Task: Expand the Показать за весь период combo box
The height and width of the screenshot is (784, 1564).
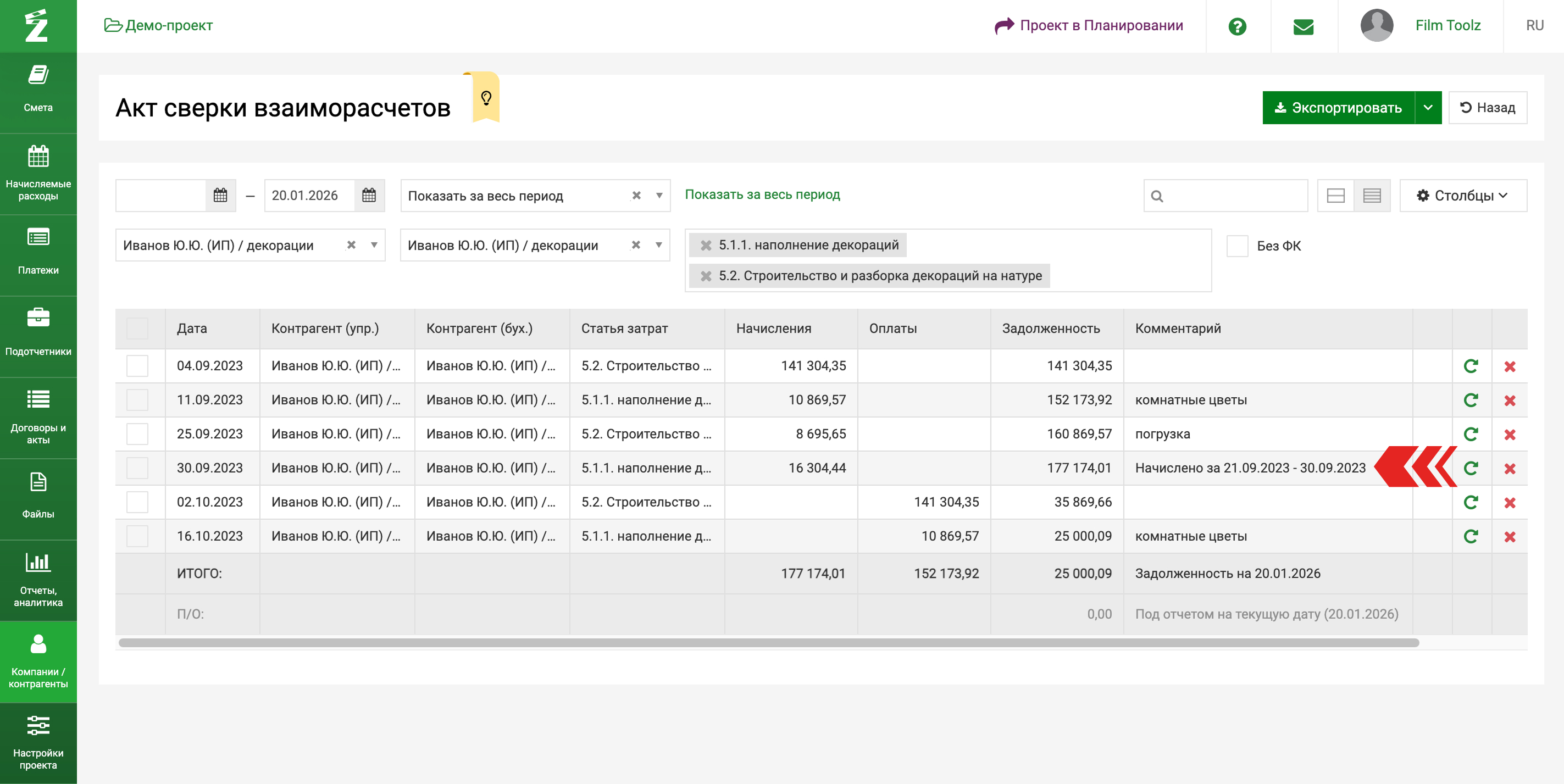Action: point(659,196)
